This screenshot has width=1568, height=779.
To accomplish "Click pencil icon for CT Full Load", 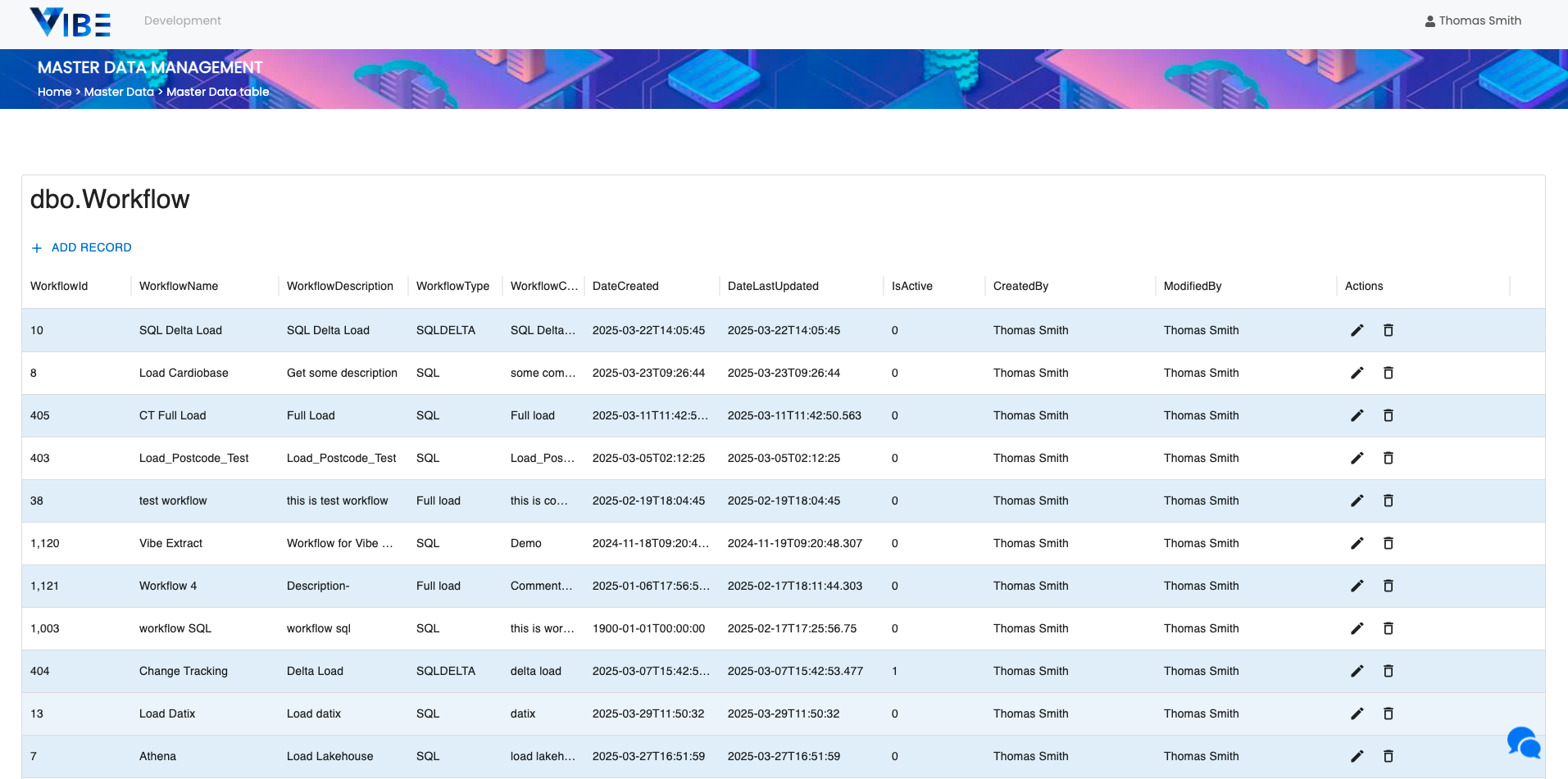I will pyautogui.click(x=1357, y=415).
